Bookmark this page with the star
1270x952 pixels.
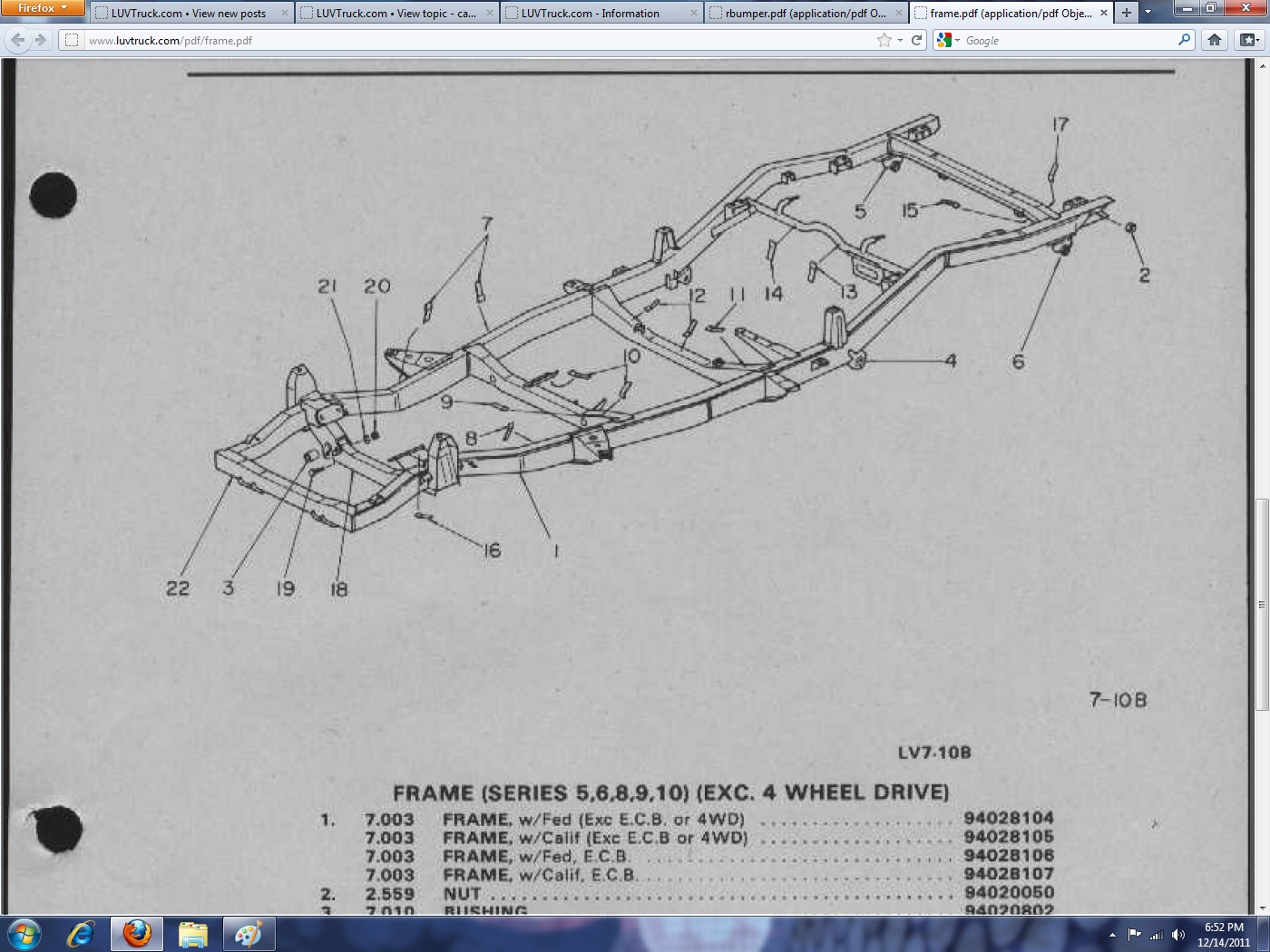[884, 40]
